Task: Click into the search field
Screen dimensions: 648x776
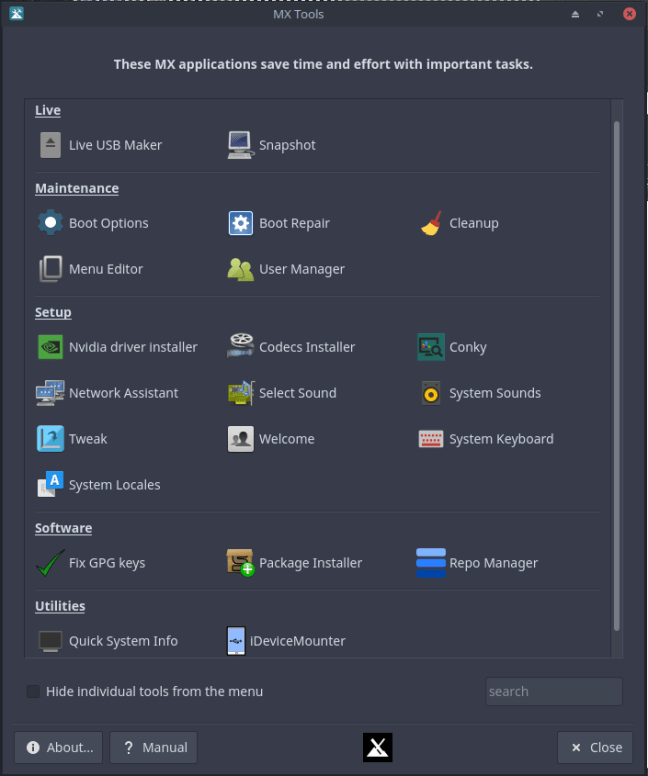Action: (554, 691)
